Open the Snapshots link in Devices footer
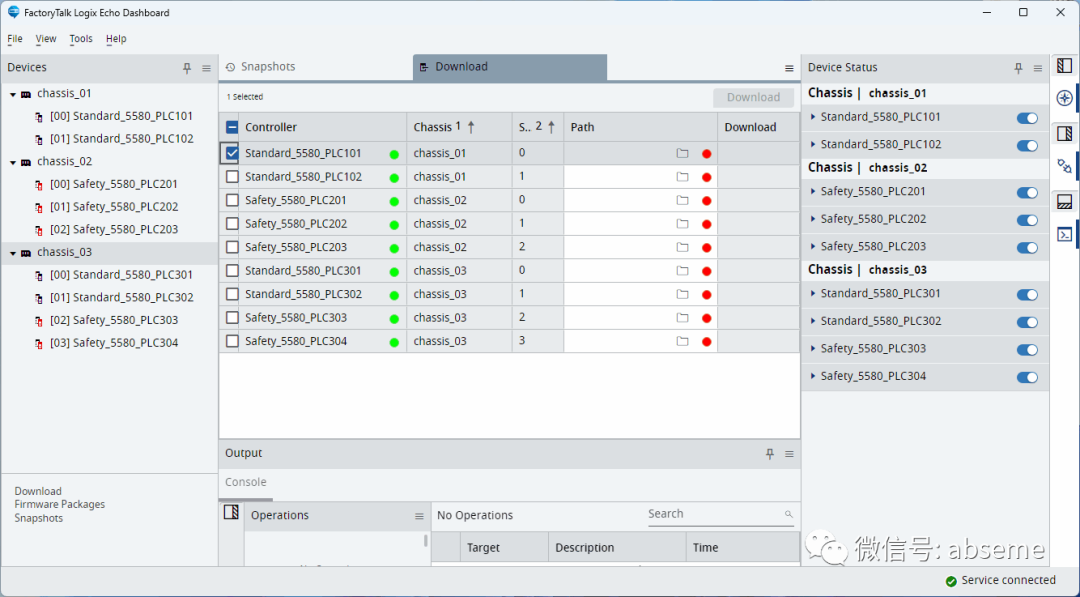The image size is (1080, 597). [x=39, y=519]
